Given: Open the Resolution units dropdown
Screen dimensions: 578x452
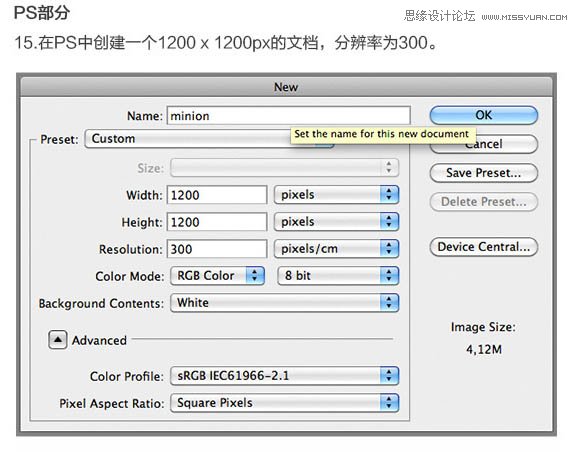Looking at the screenshot, I should coord(336,249).
